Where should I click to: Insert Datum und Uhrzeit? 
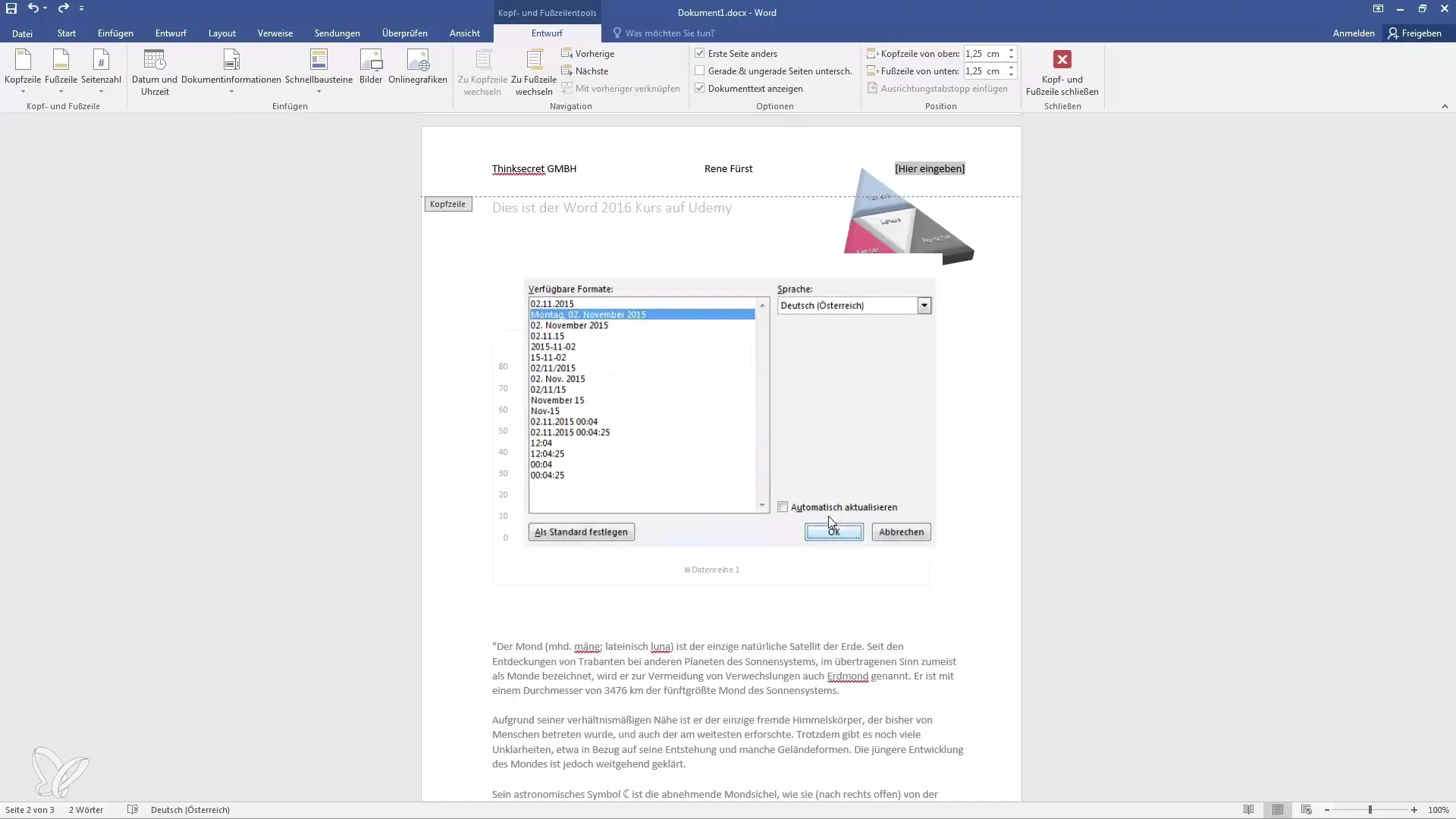[155, 72]
